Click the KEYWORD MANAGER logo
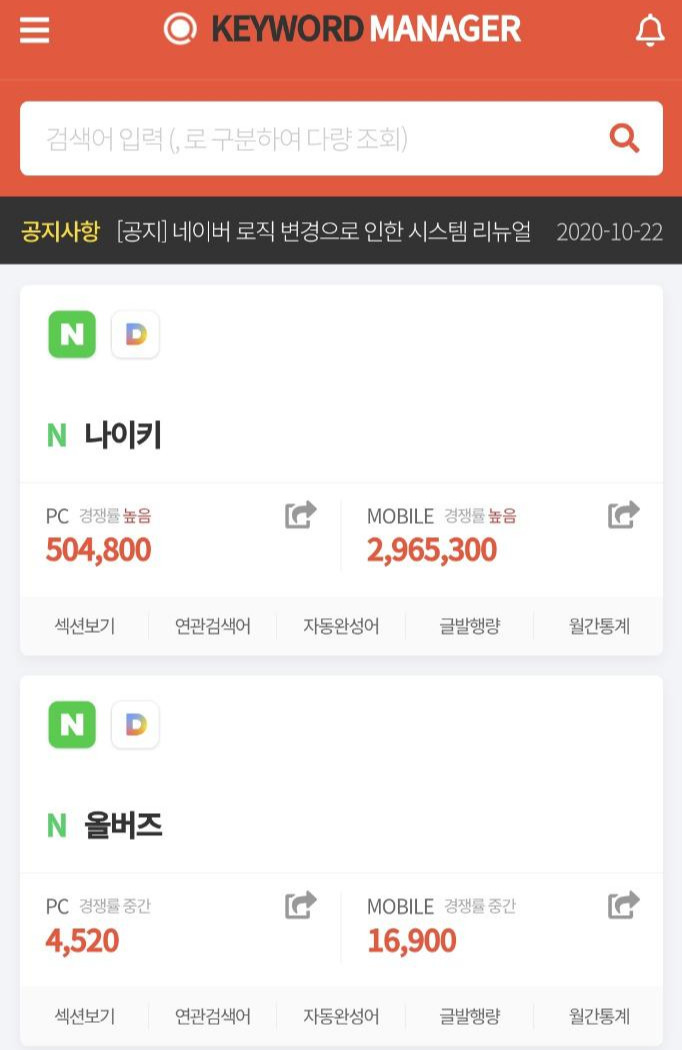Viewport: 682px width, 1050px height. pos(342,29)
